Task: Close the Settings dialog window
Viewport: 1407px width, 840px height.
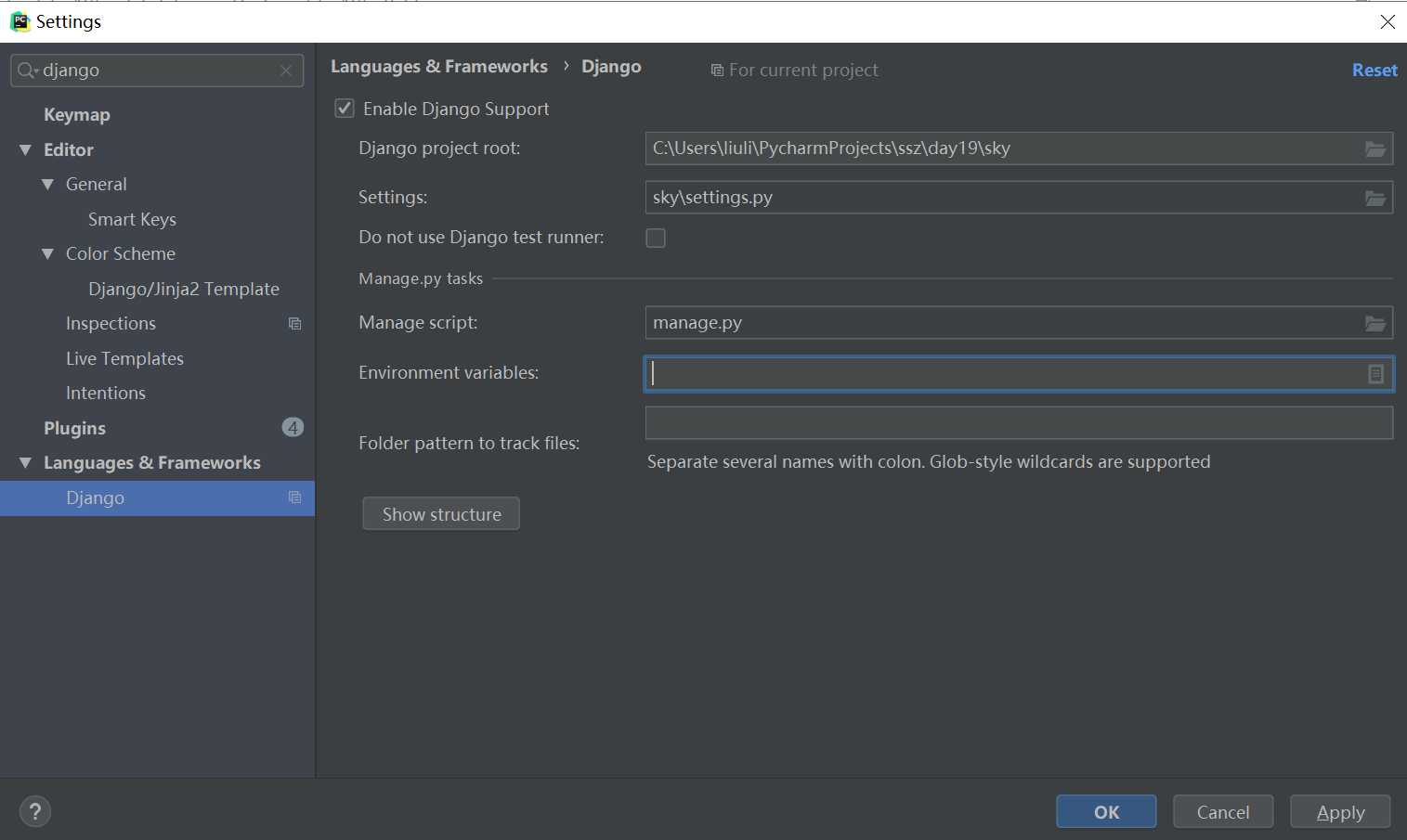Action: pos(1387,21)
